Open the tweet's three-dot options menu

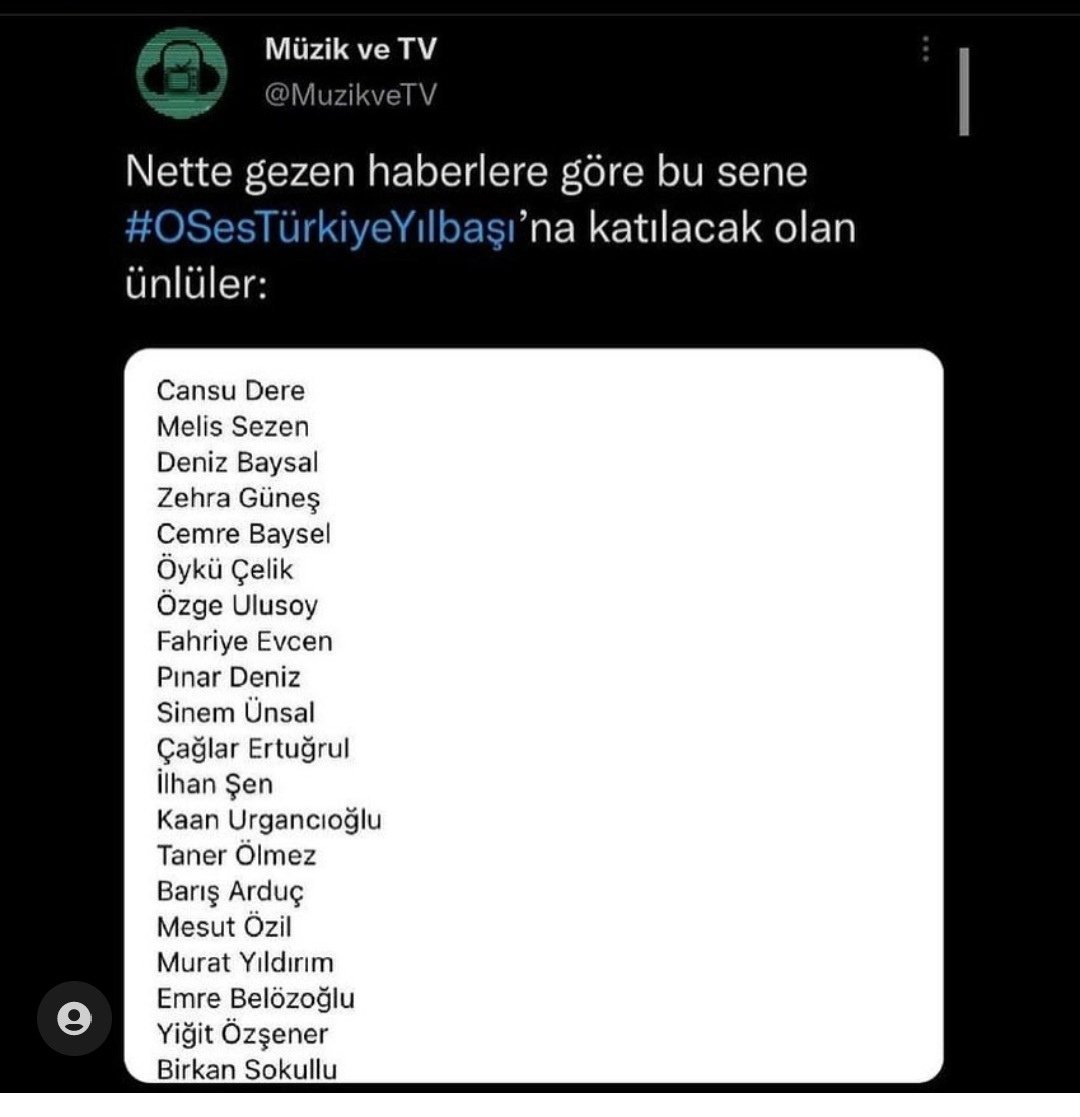click(x=926, y=48)
